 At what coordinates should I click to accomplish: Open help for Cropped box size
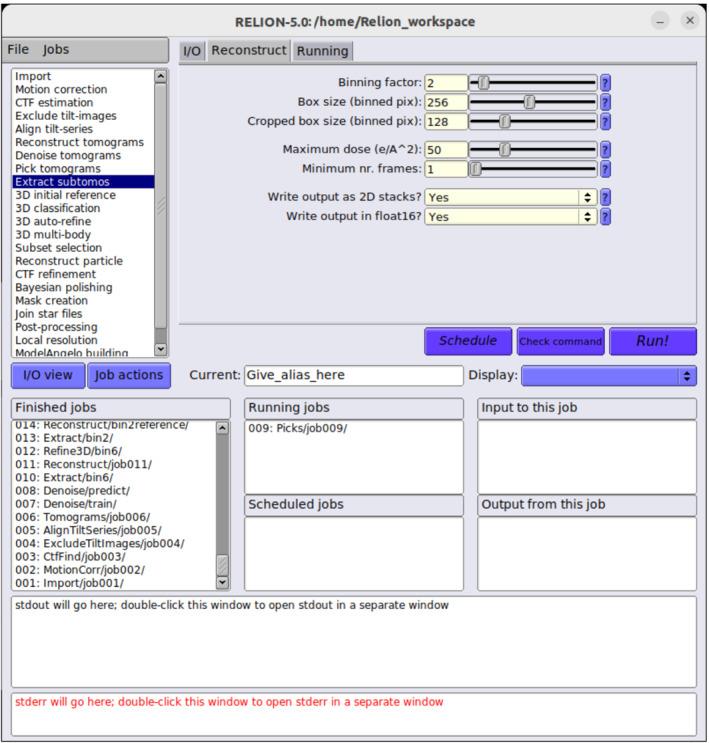point(605,122)
